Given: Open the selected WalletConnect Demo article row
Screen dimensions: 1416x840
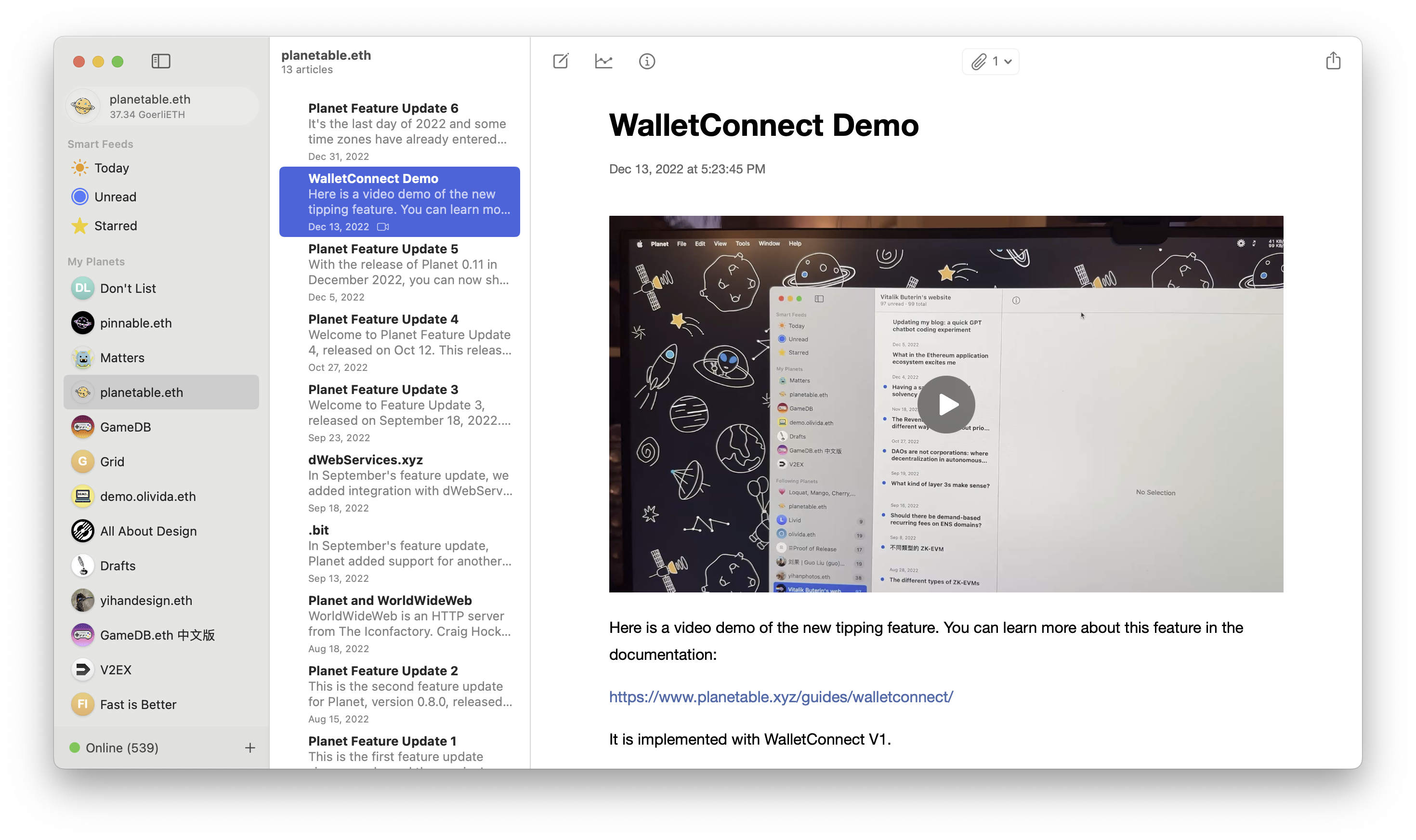Looking at the screenshot, I should [400, 201].
